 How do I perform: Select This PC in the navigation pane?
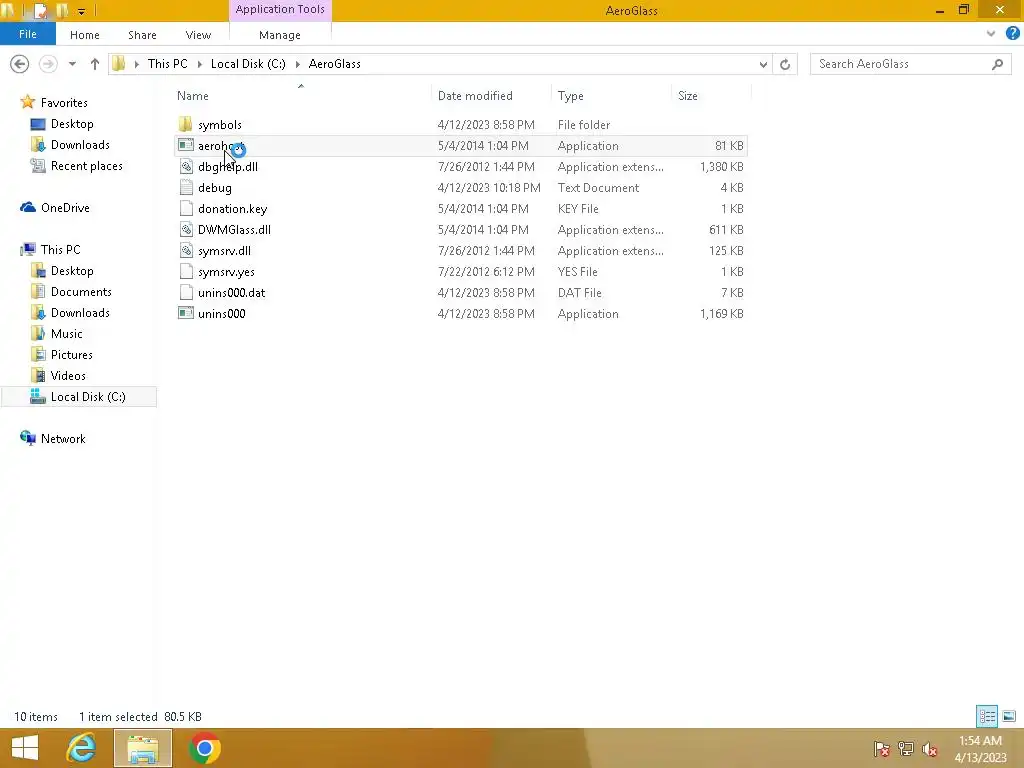(x=61, y=249)
